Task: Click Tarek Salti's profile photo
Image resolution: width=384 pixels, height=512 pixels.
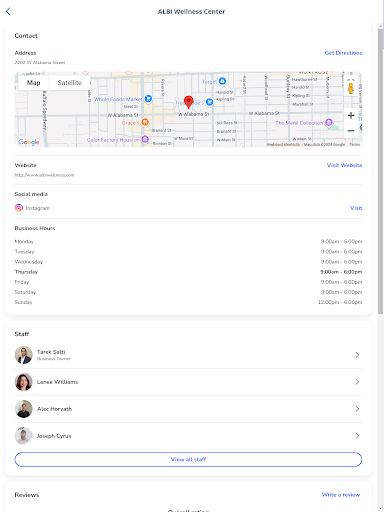Action: pos(24,355)
